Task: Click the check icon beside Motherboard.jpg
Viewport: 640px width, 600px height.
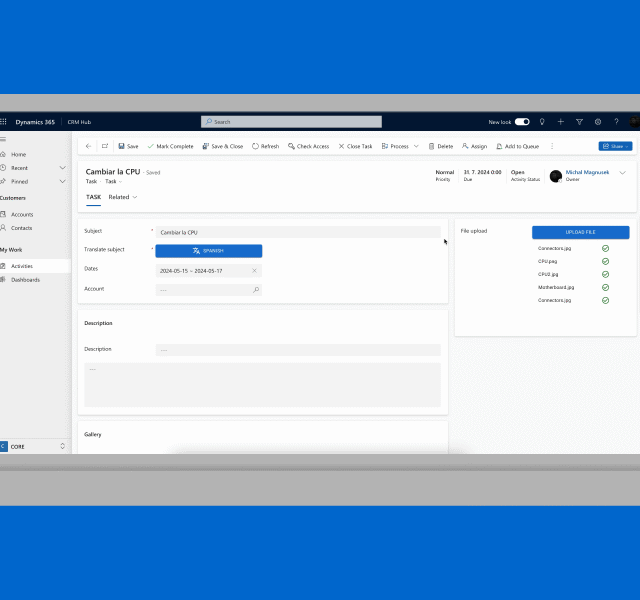Action: point(605,287)
